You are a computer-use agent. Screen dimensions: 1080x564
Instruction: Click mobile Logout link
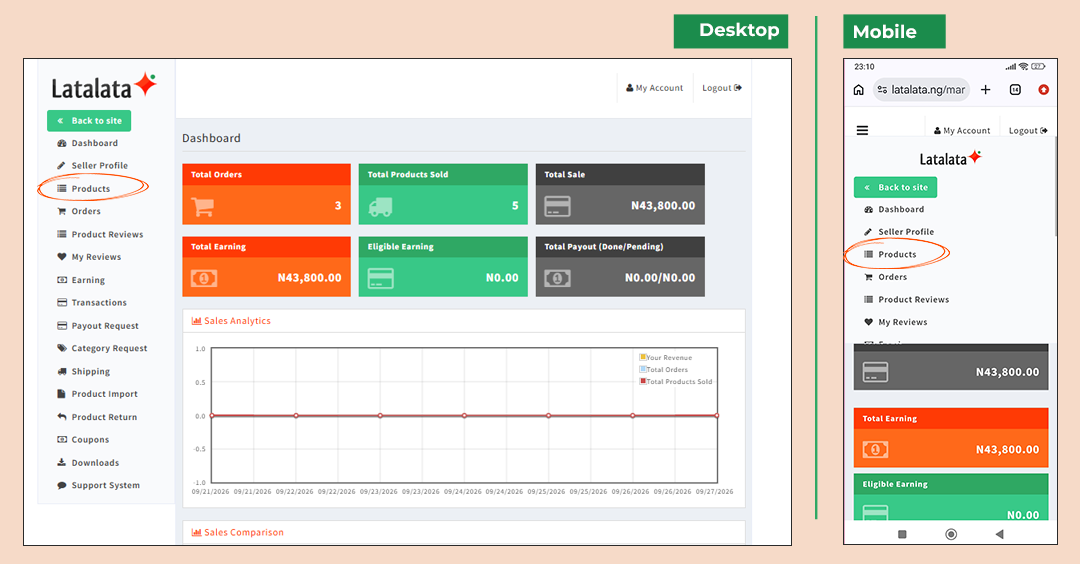[x=1028, y=131]
